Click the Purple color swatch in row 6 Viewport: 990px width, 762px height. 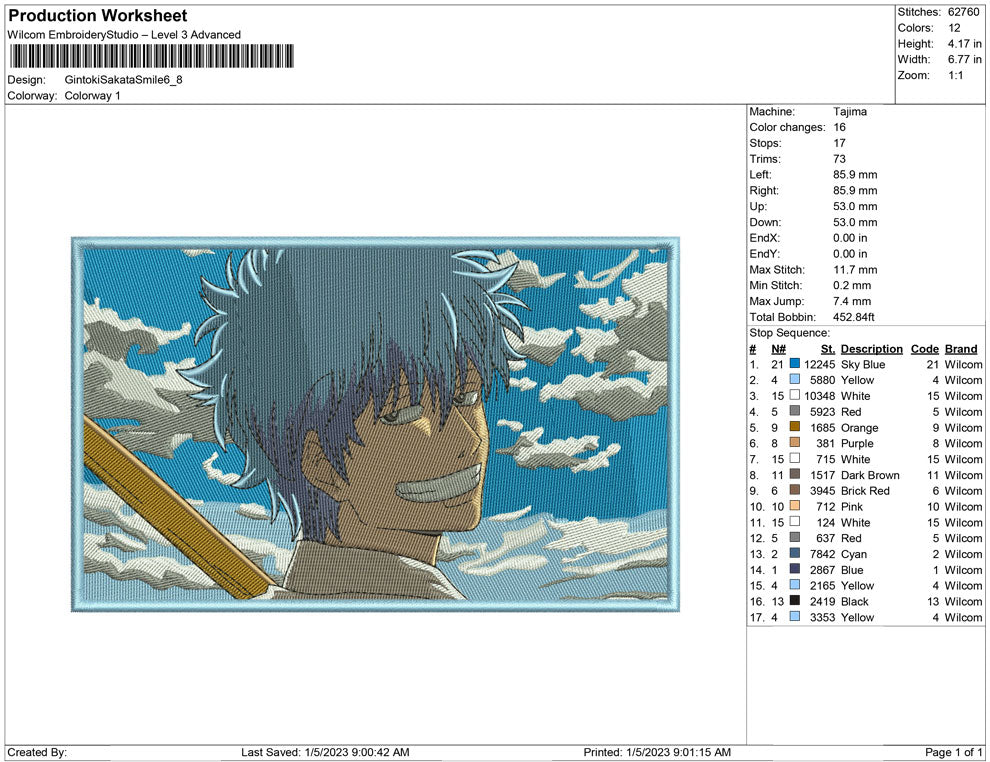(795, 443)
